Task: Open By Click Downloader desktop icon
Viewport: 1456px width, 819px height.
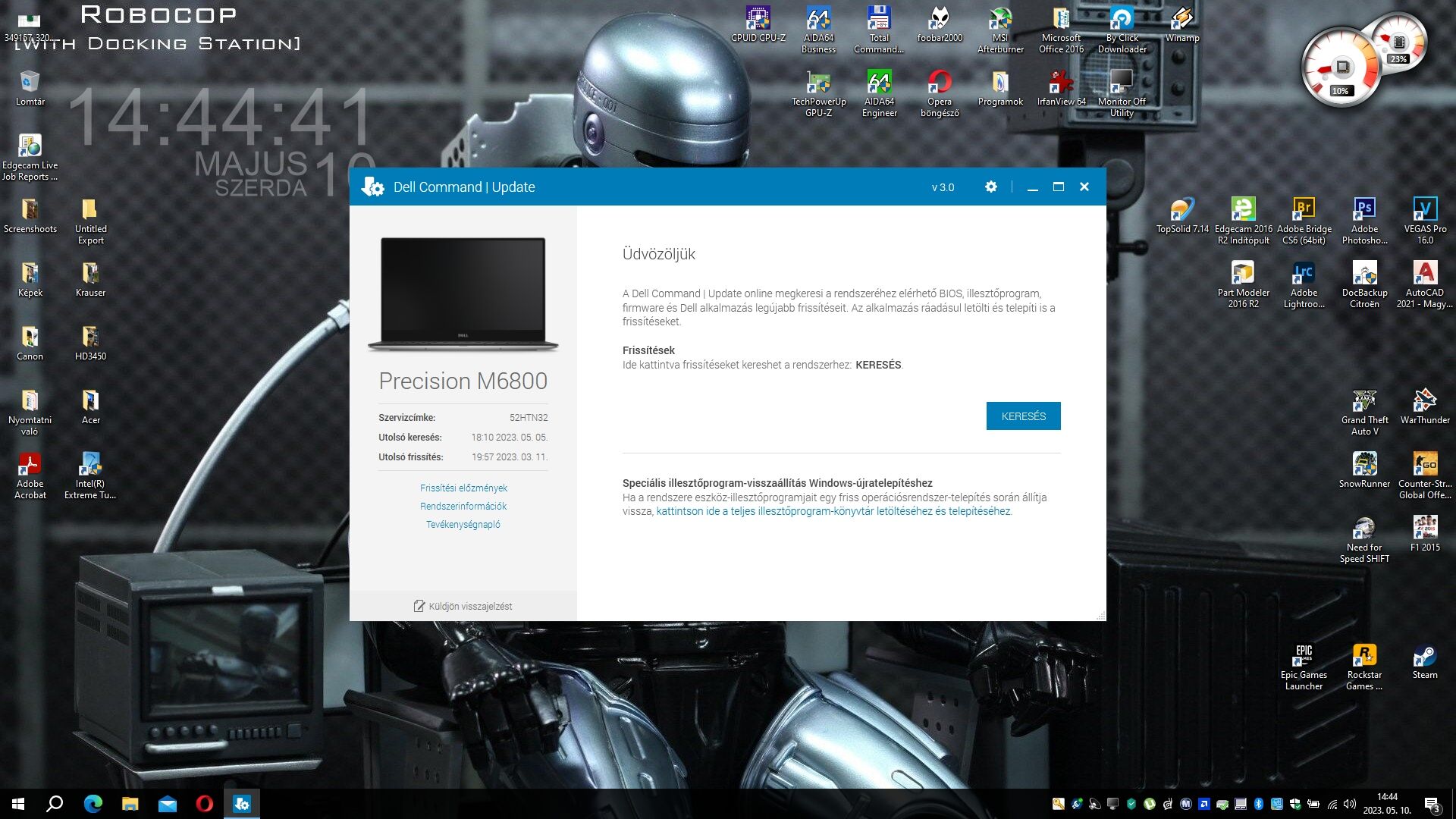Action: 1122,30
